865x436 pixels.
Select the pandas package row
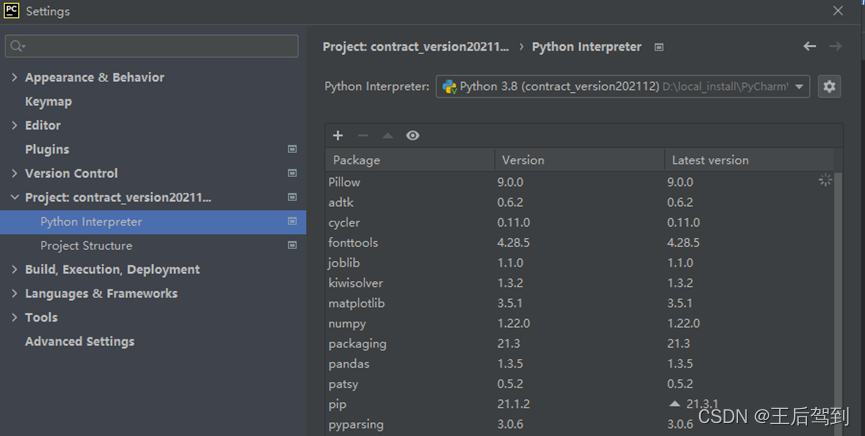pos(579,364)
